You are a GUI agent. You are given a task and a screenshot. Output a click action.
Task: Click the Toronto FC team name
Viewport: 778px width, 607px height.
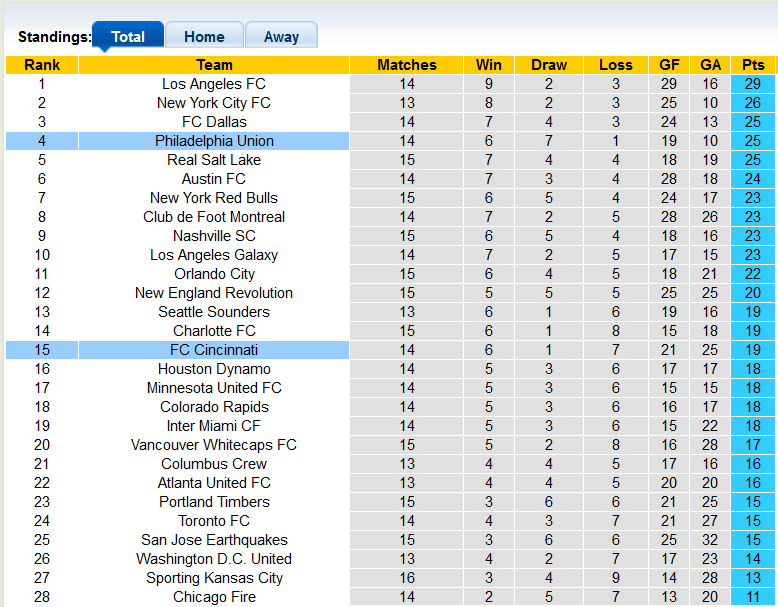click(214, 521)
